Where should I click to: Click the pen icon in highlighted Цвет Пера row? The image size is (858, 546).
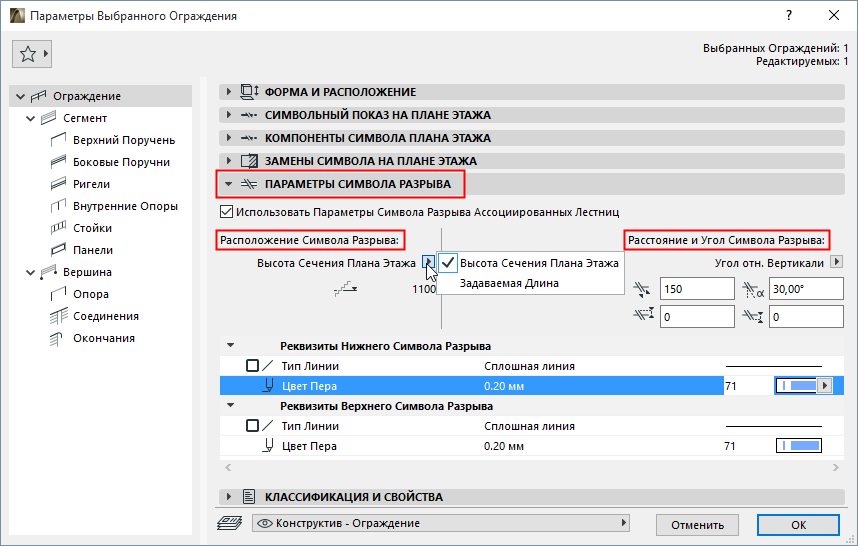268,386
